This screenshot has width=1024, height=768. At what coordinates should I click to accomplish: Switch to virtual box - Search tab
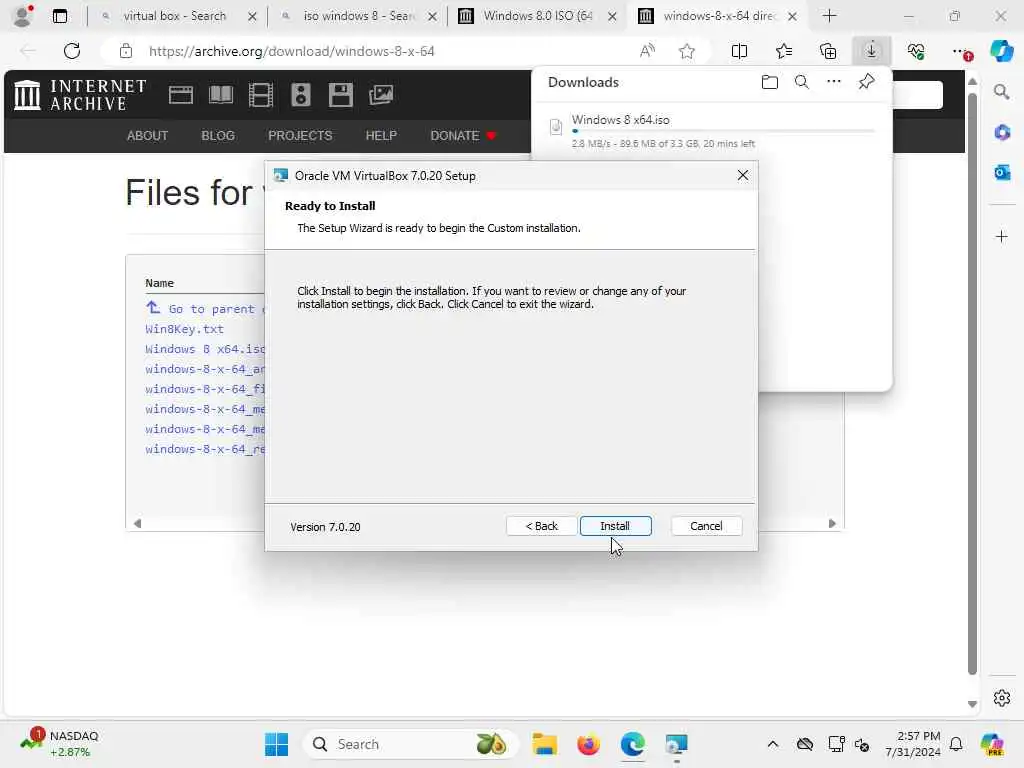pyautogui.click(x=175, y=16)
